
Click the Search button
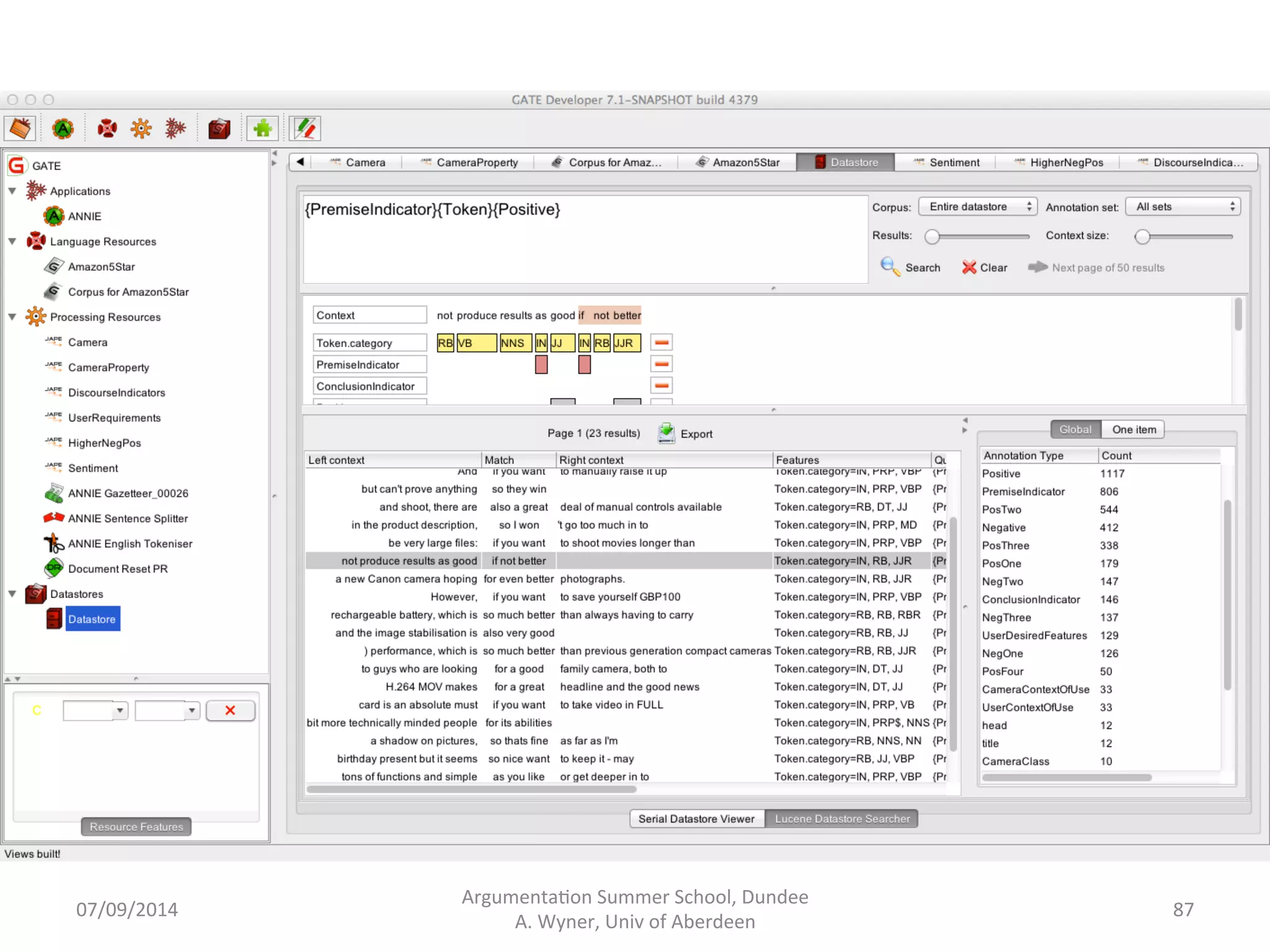(911, 268)
